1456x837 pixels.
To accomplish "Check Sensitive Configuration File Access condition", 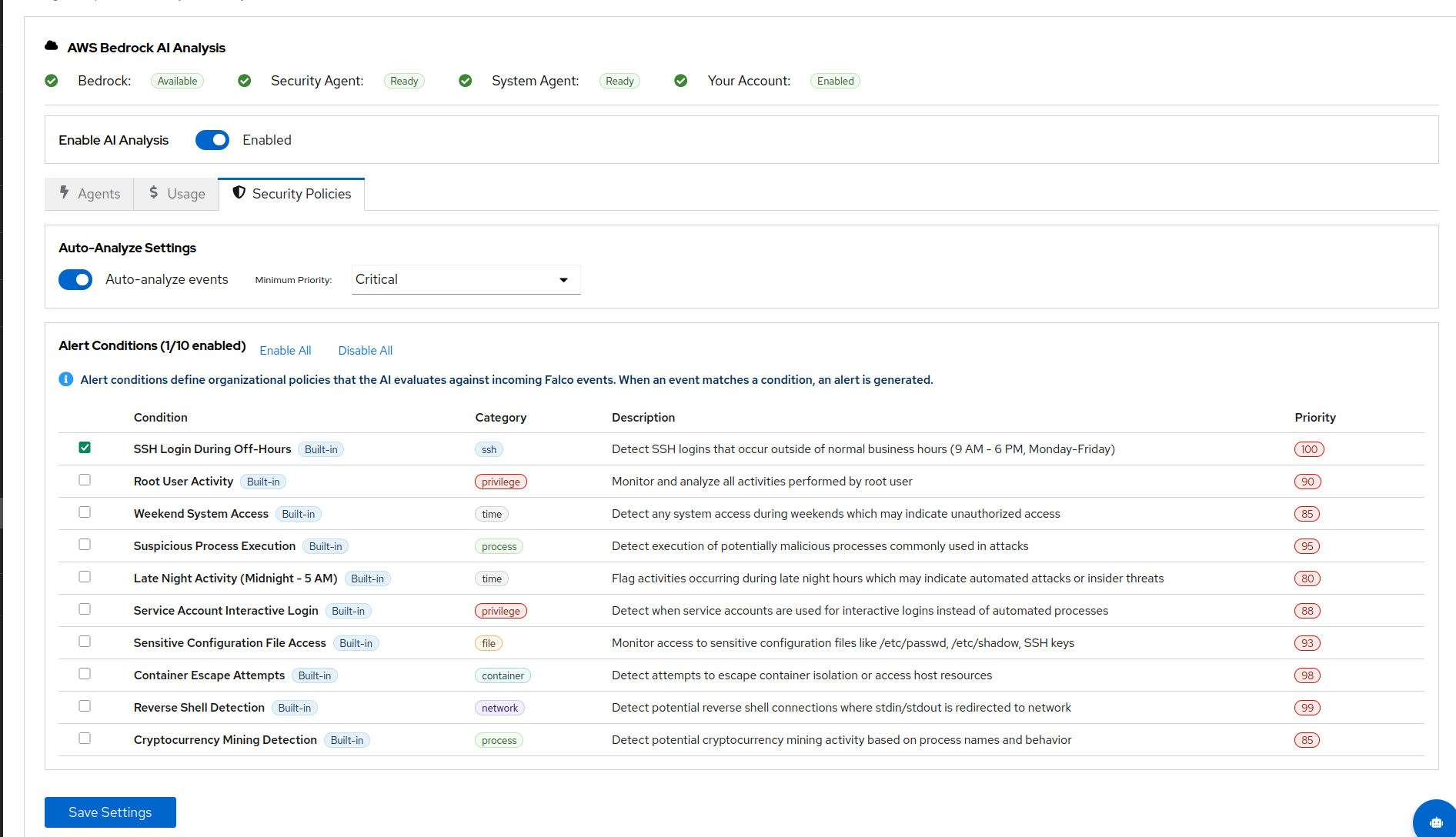I will pyautogui.click(x=85, y=642).
